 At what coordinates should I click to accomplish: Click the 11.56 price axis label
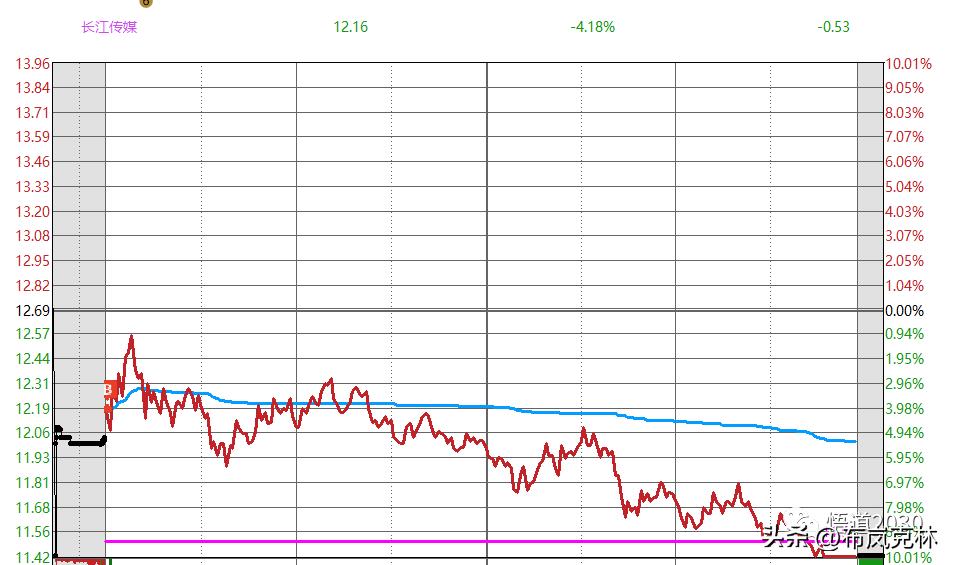point(33,532)
